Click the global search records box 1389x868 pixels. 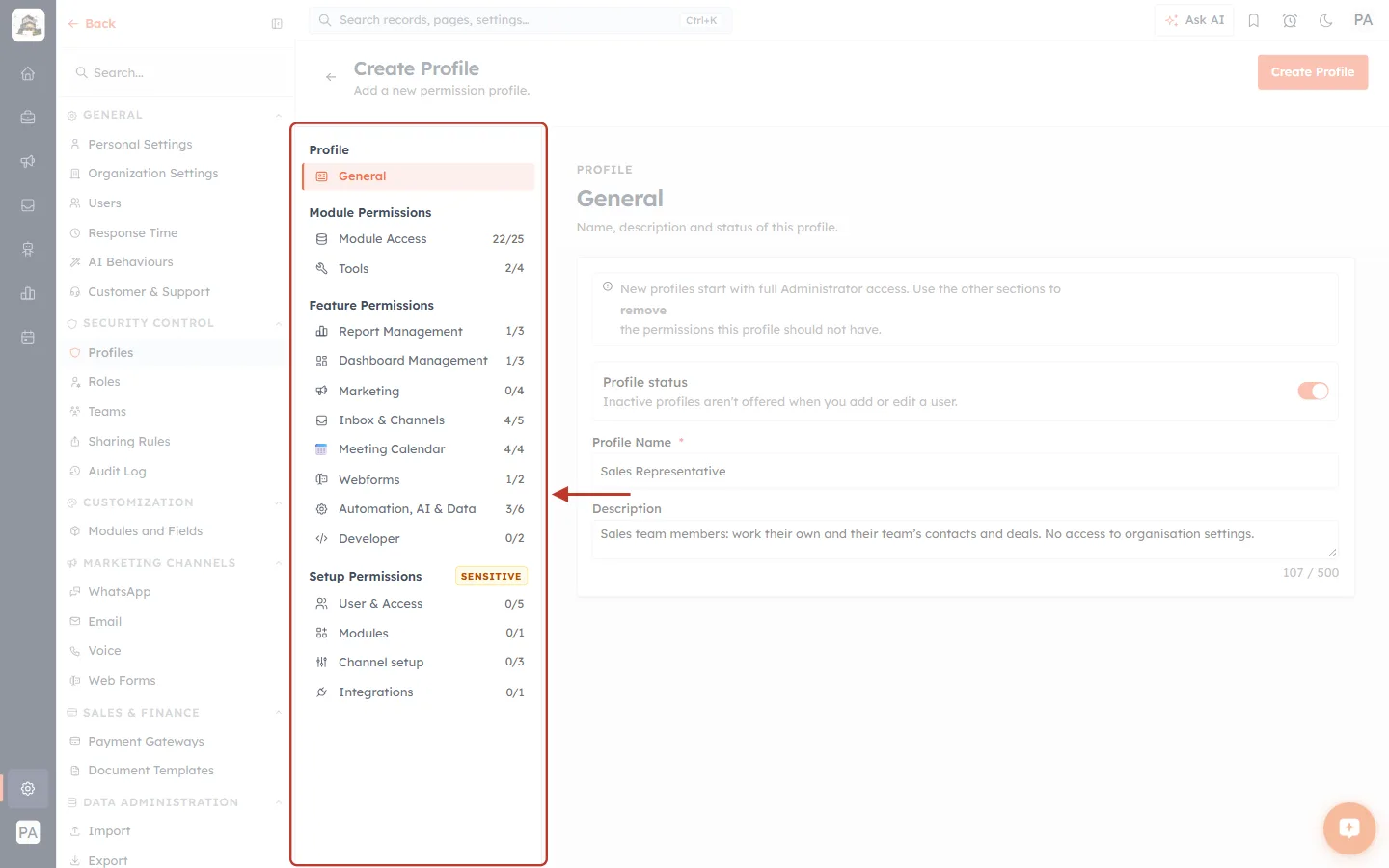pos(521,20)
